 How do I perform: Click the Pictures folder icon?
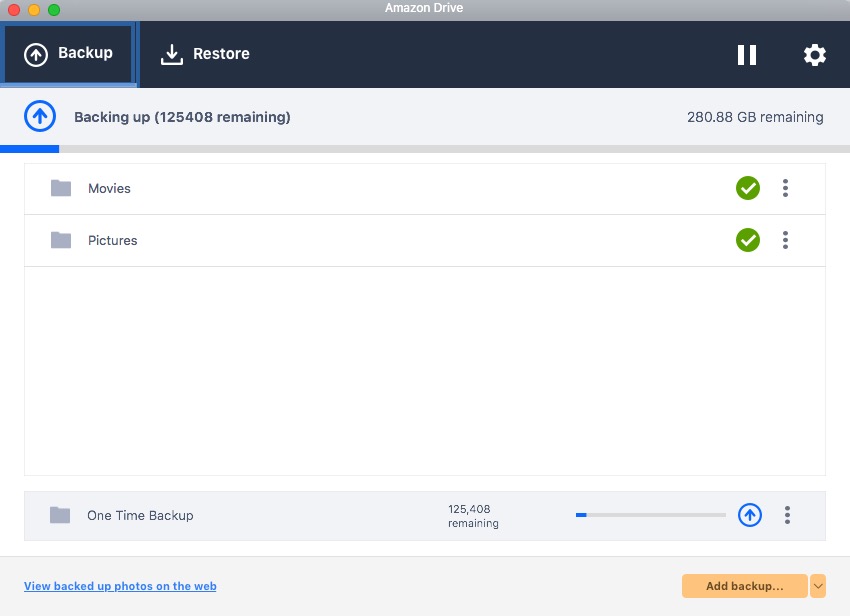pos(61,240)
